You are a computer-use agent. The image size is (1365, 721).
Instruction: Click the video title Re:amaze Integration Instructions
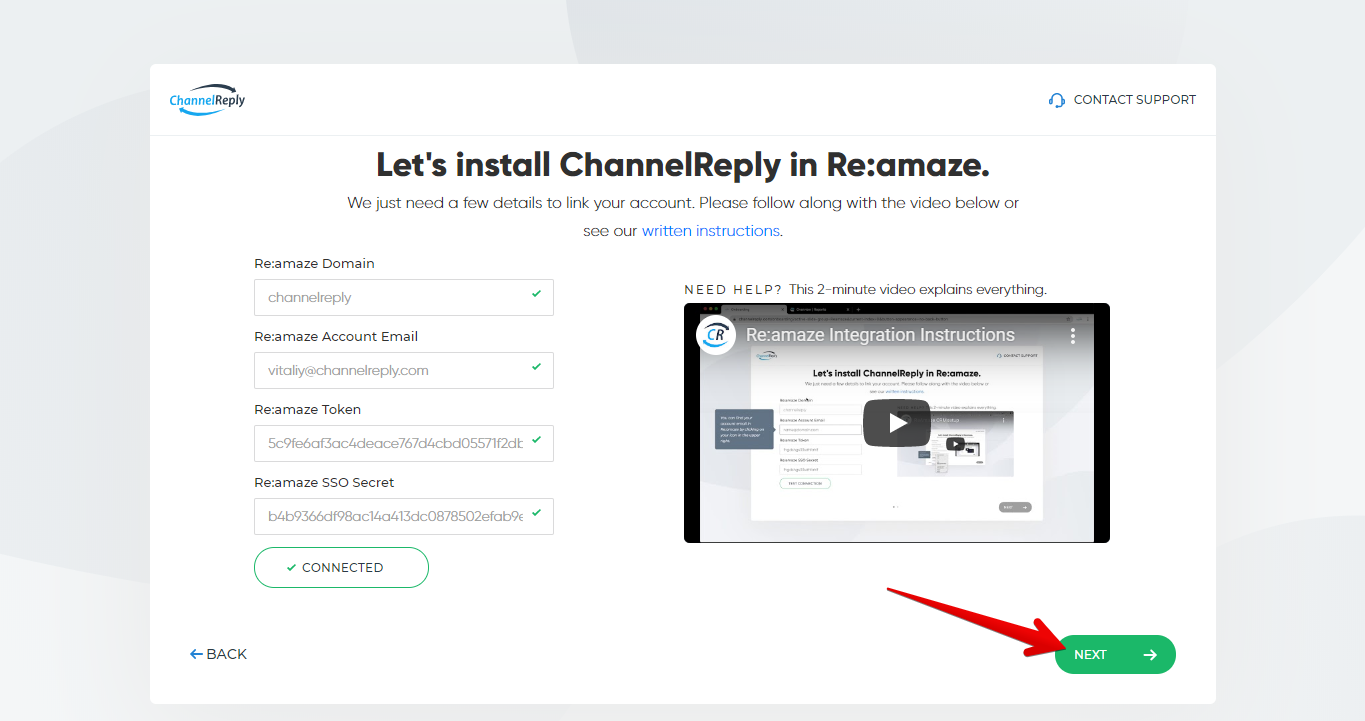point(880,335)
